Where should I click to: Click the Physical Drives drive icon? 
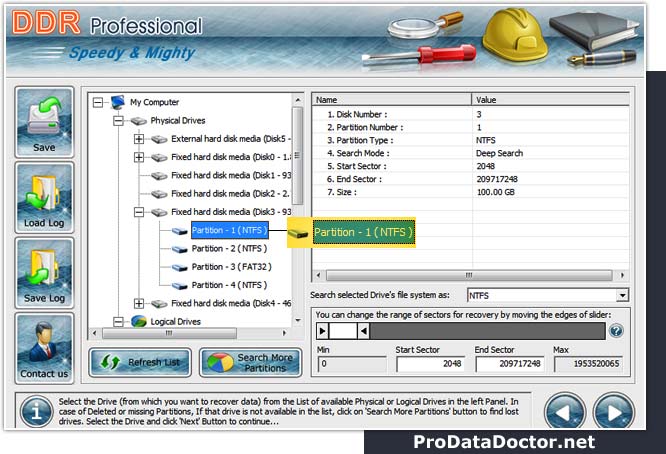tap(138, 121)
